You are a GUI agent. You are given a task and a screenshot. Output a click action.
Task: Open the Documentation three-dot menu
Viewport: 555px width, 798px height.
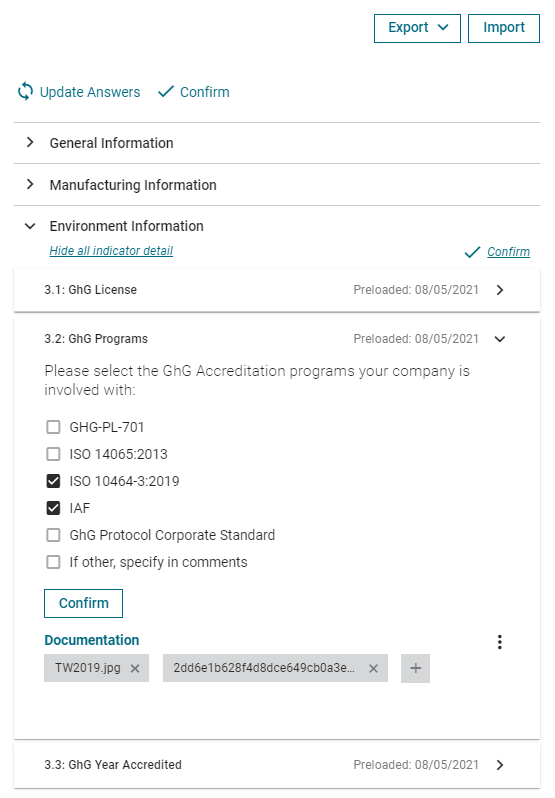coord(500,642)
